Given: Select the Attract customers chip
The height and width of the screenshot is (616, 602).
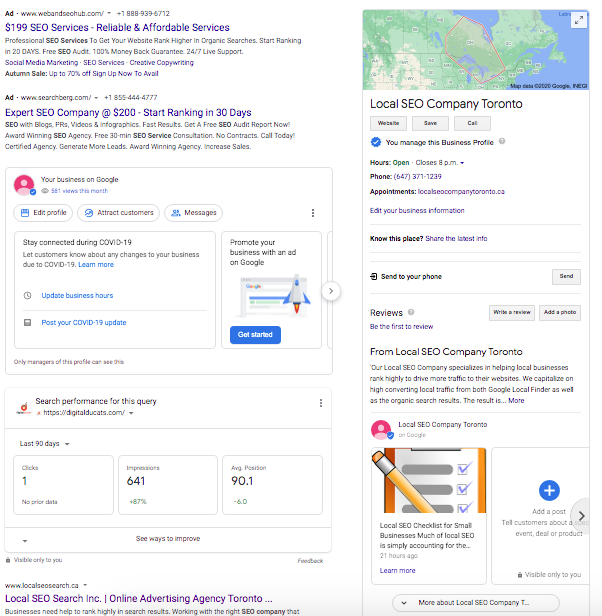Looking at the screenshot, I should (119, 213).
